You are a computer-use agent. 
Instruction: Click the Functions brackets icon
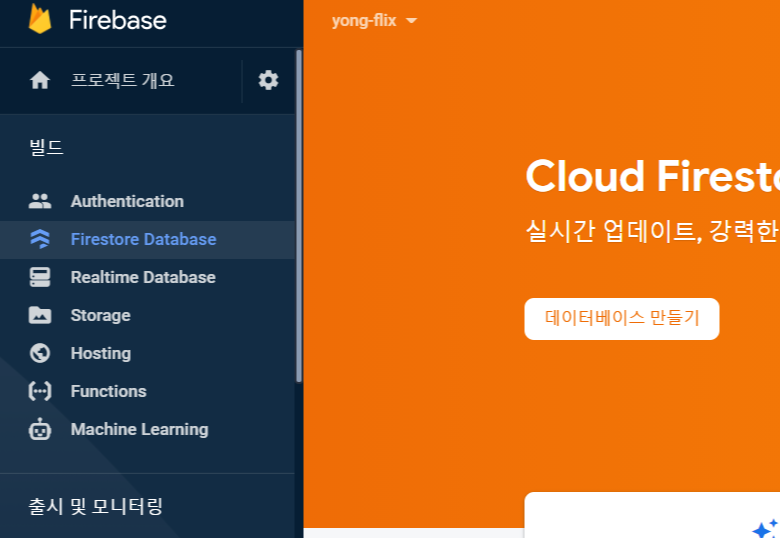(40, 391)
